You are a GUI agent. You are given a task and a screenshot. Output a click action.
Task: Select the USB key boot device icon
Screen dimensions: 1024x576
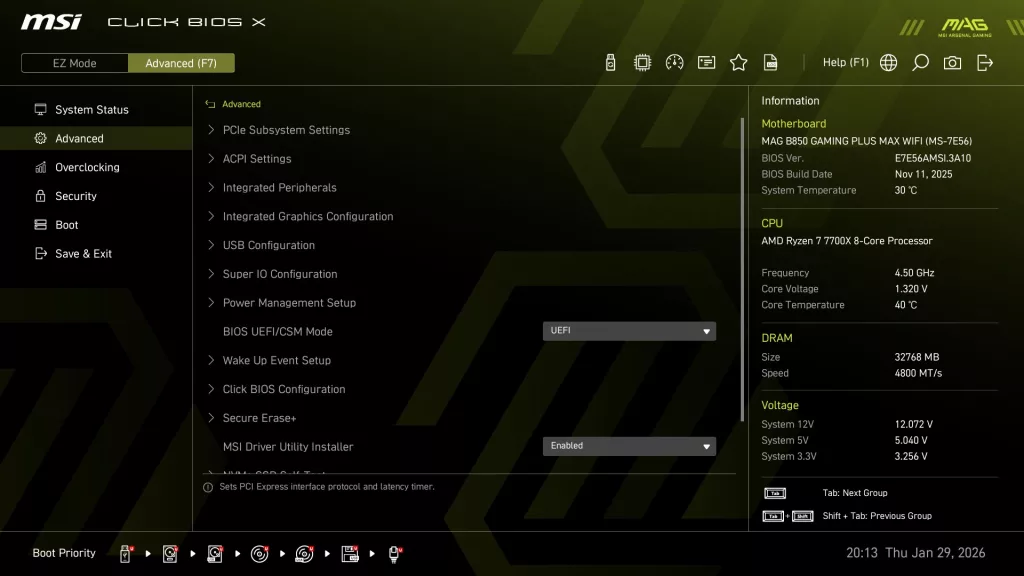click(x=124, y=552)
